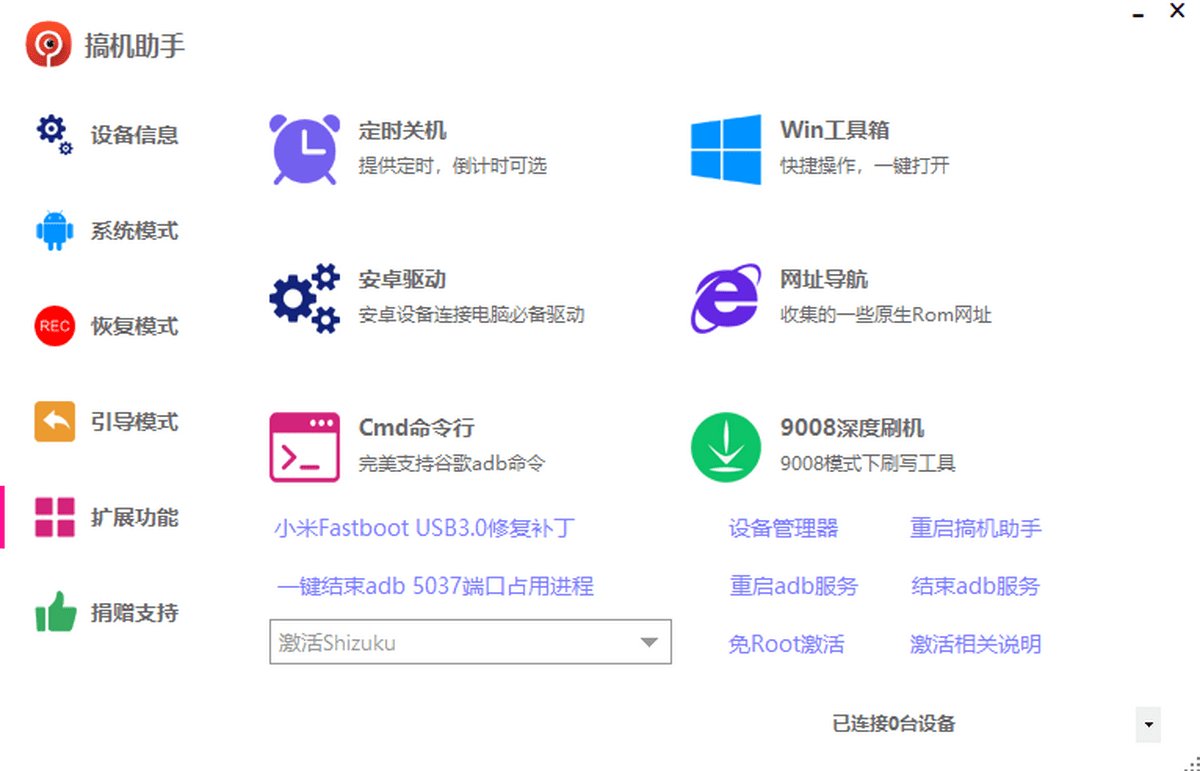Open the Cmd命令行 terminal icon
This screenshot has height=771, width=1200.
click(305, 445)
